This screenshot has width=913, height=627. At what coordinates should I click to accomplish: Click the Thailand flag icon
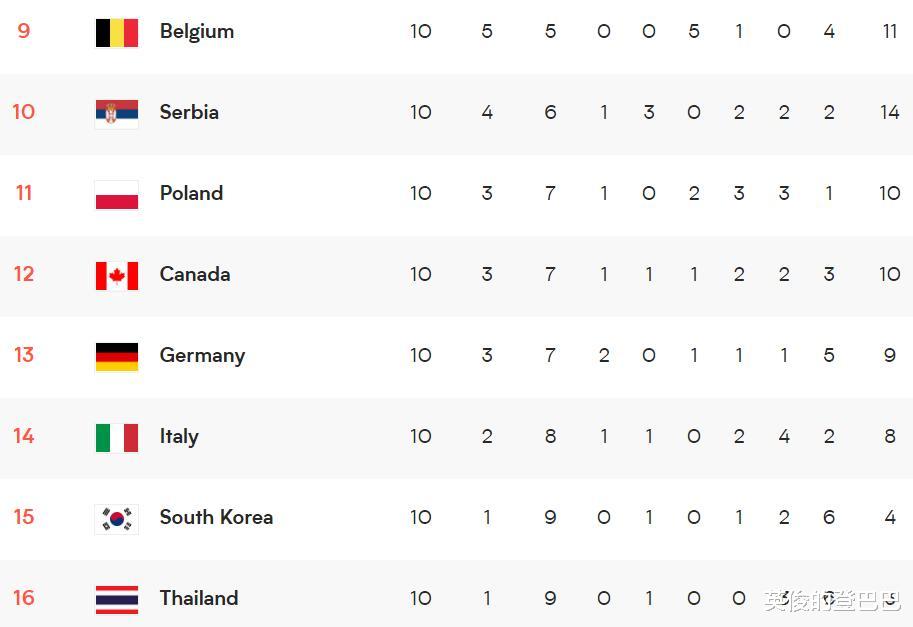click(116, 599)
